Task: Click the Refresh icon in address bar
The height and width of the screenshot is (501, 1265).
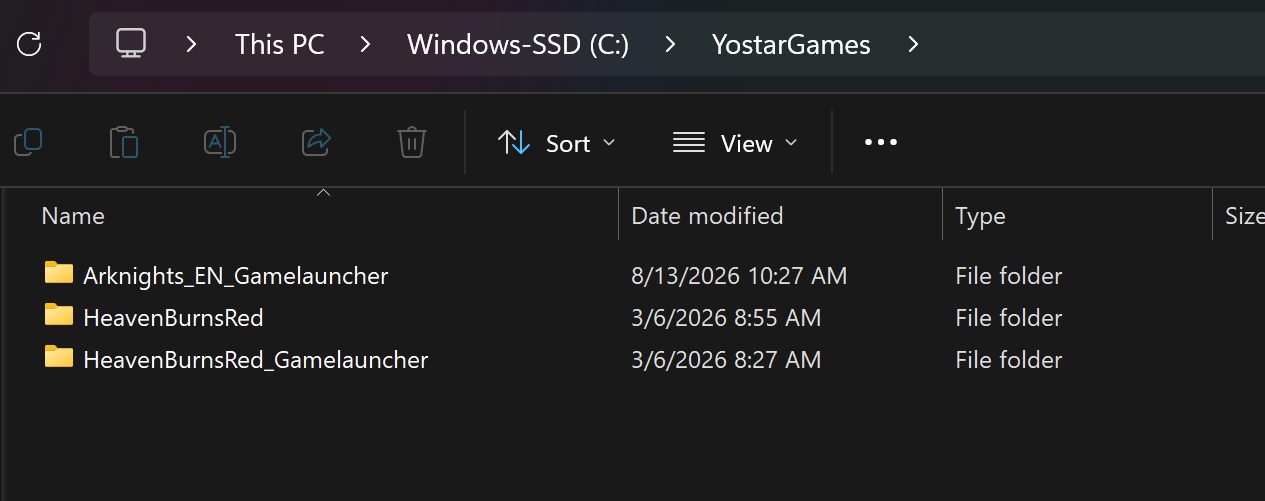Action: (x=30, y=44)
